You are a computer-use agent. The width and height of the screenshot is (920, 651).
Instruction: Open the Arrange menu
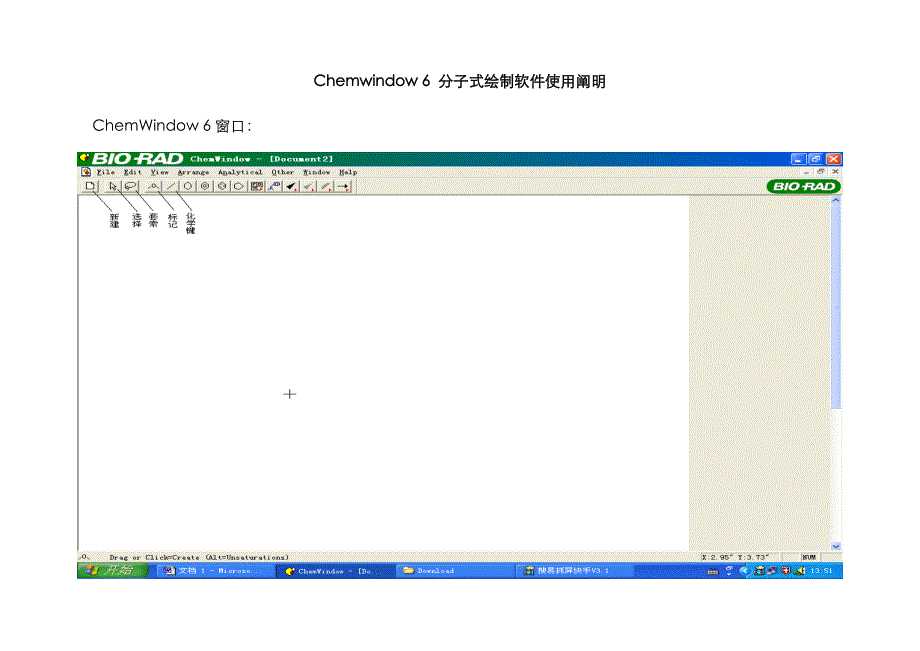click(x=193, y=172)
